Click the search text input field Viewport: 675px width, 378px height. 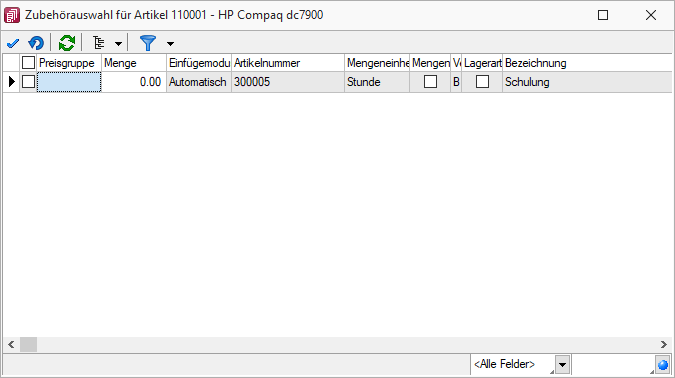coord(612,365)
